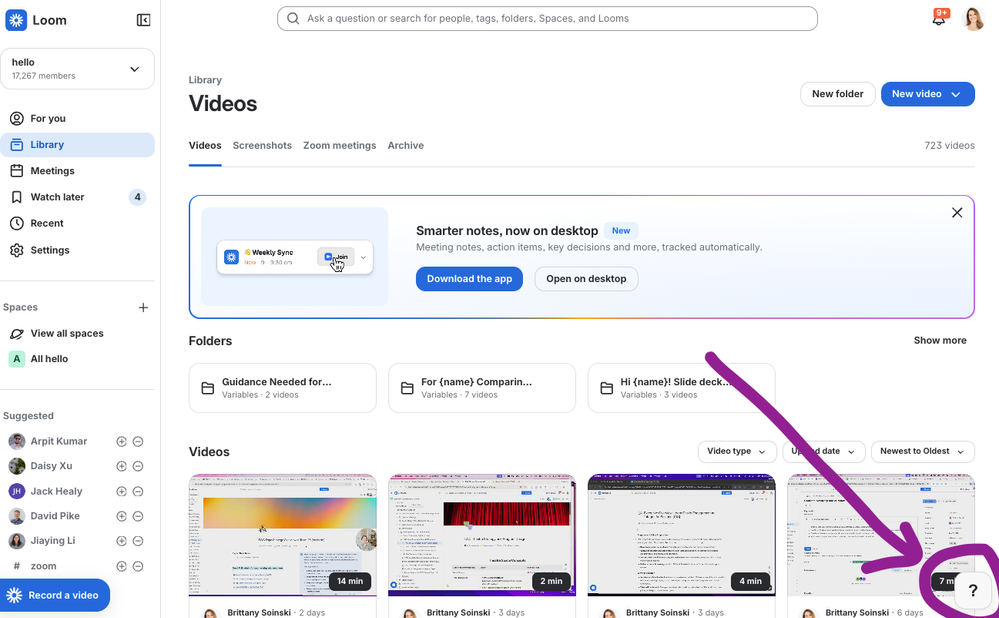Select Arpit Kumar in Suggested

pos(59,442)
